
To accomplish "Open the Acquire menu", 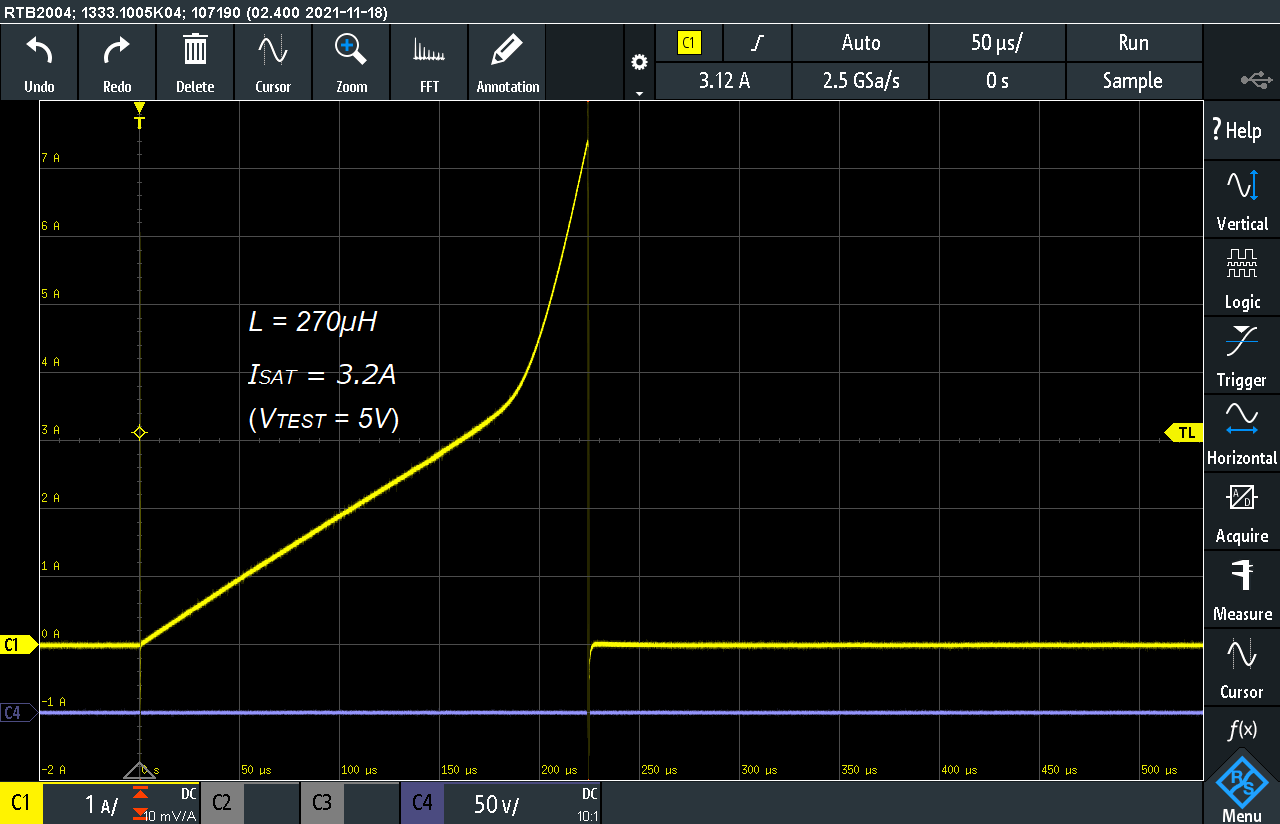I will pyautogui.click(x=1241, y=511).
